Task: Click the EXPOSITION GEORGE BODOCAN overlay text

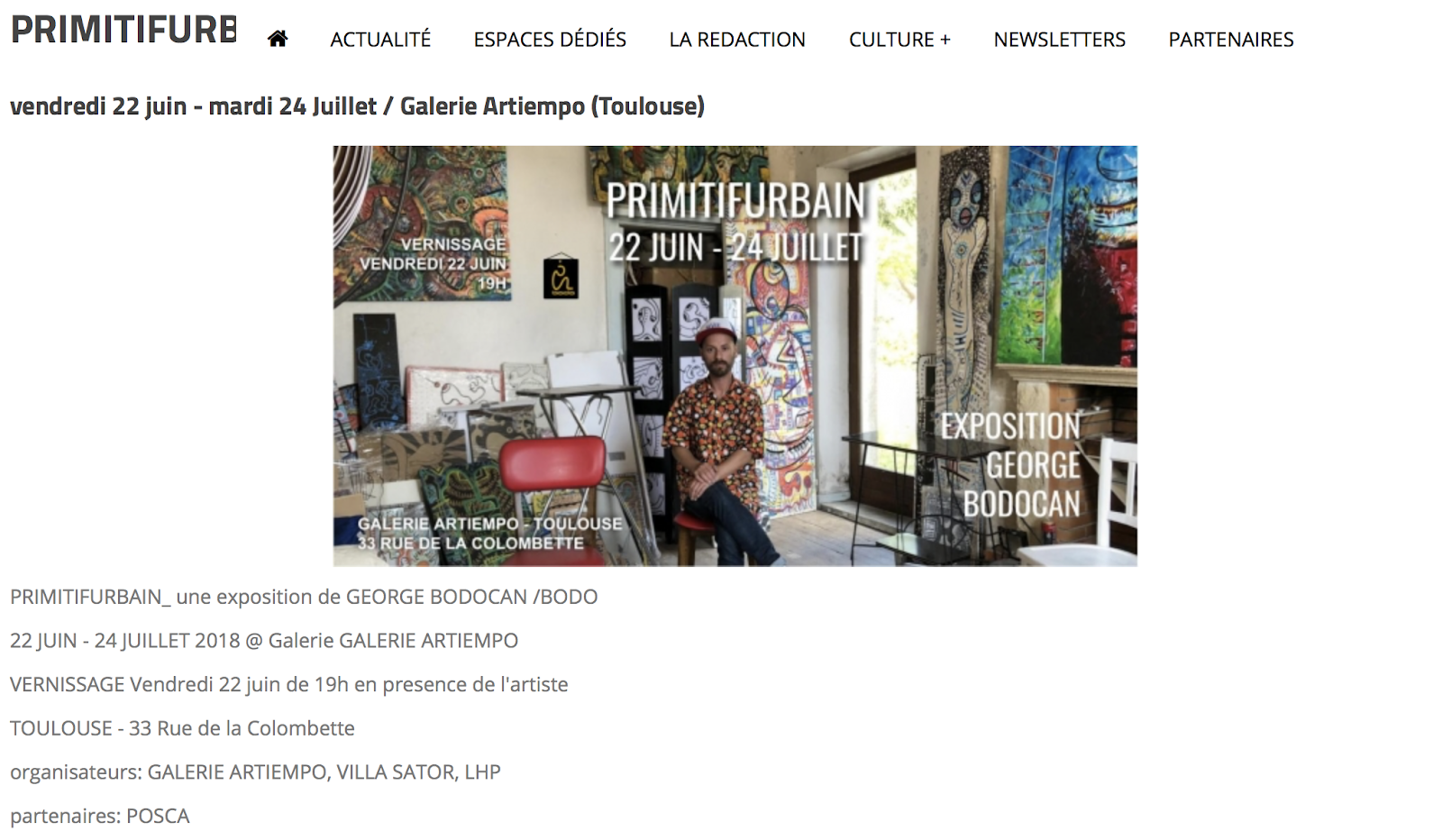Action: tap(1010, 464)
